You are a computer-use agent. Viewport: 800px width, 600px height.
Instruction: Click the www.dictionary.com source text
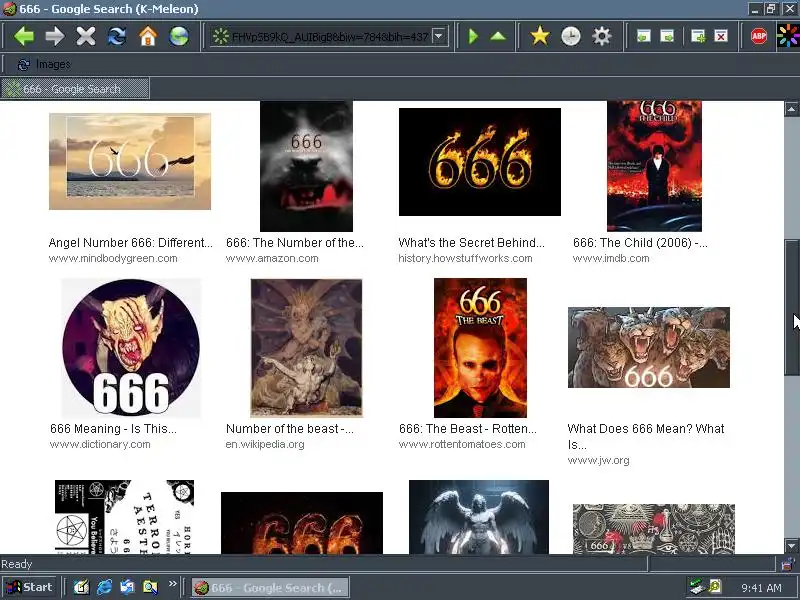click(x=100, y=444)
